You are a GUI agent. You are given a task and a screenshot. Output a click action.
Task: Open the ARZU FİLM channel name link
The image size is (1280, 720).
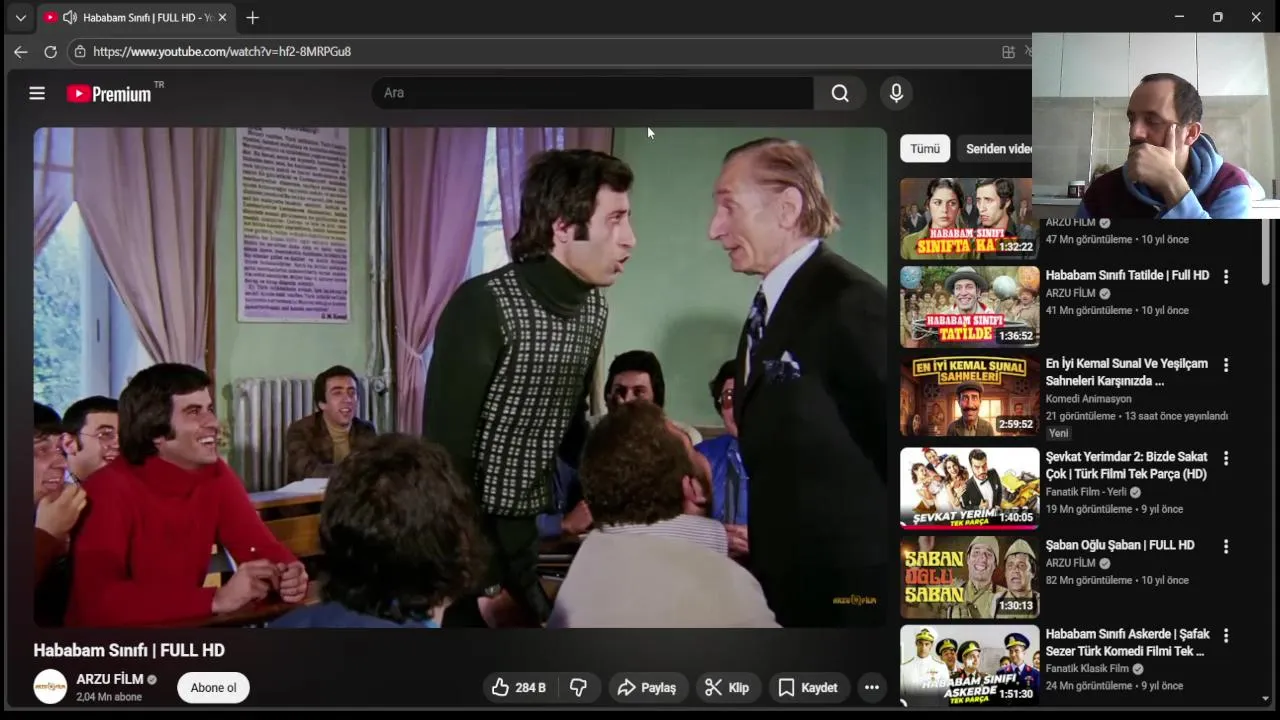pos(110,679)
